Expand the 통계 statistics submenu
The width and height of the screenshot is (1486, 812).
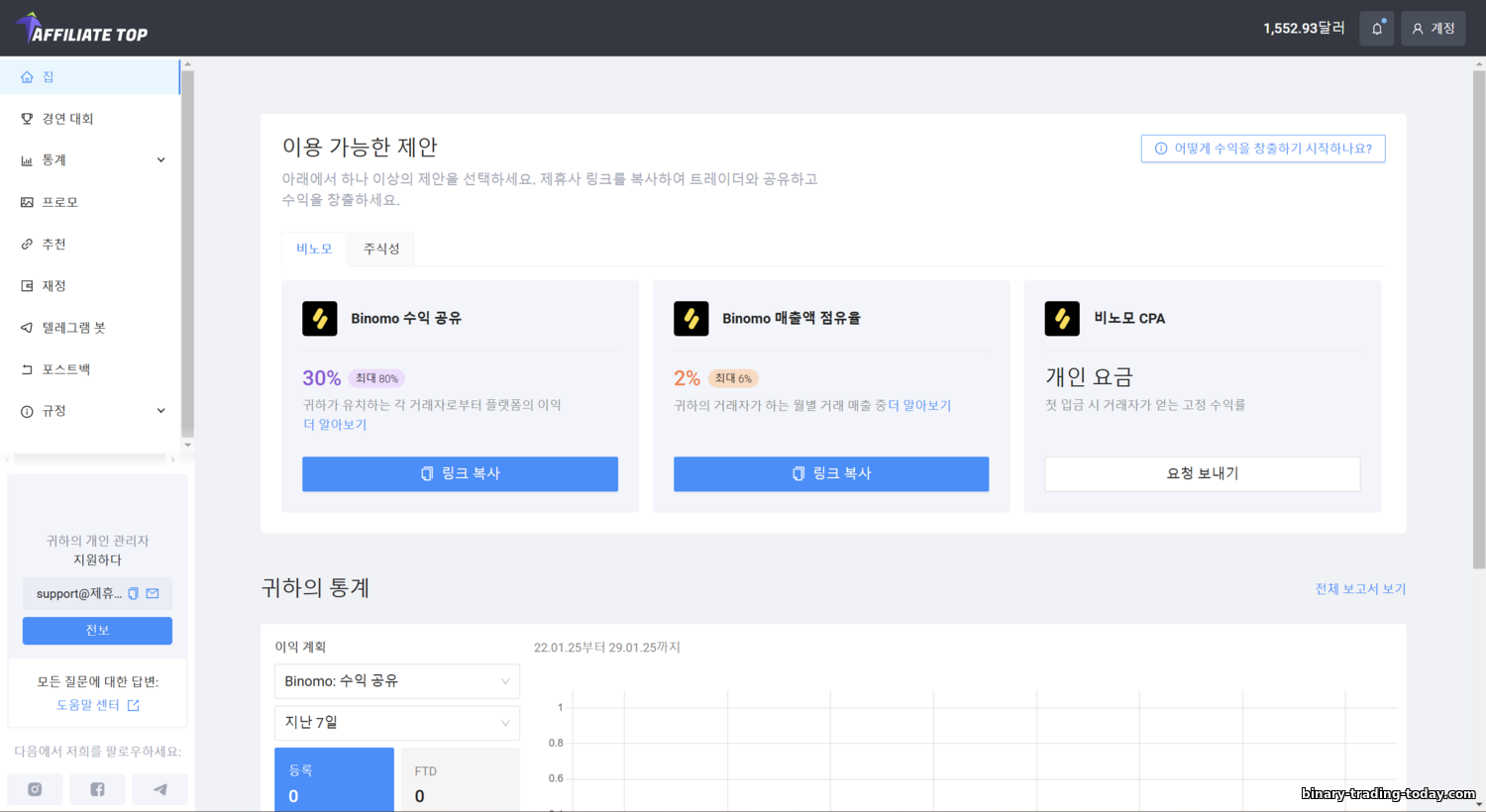pos(89,160)
